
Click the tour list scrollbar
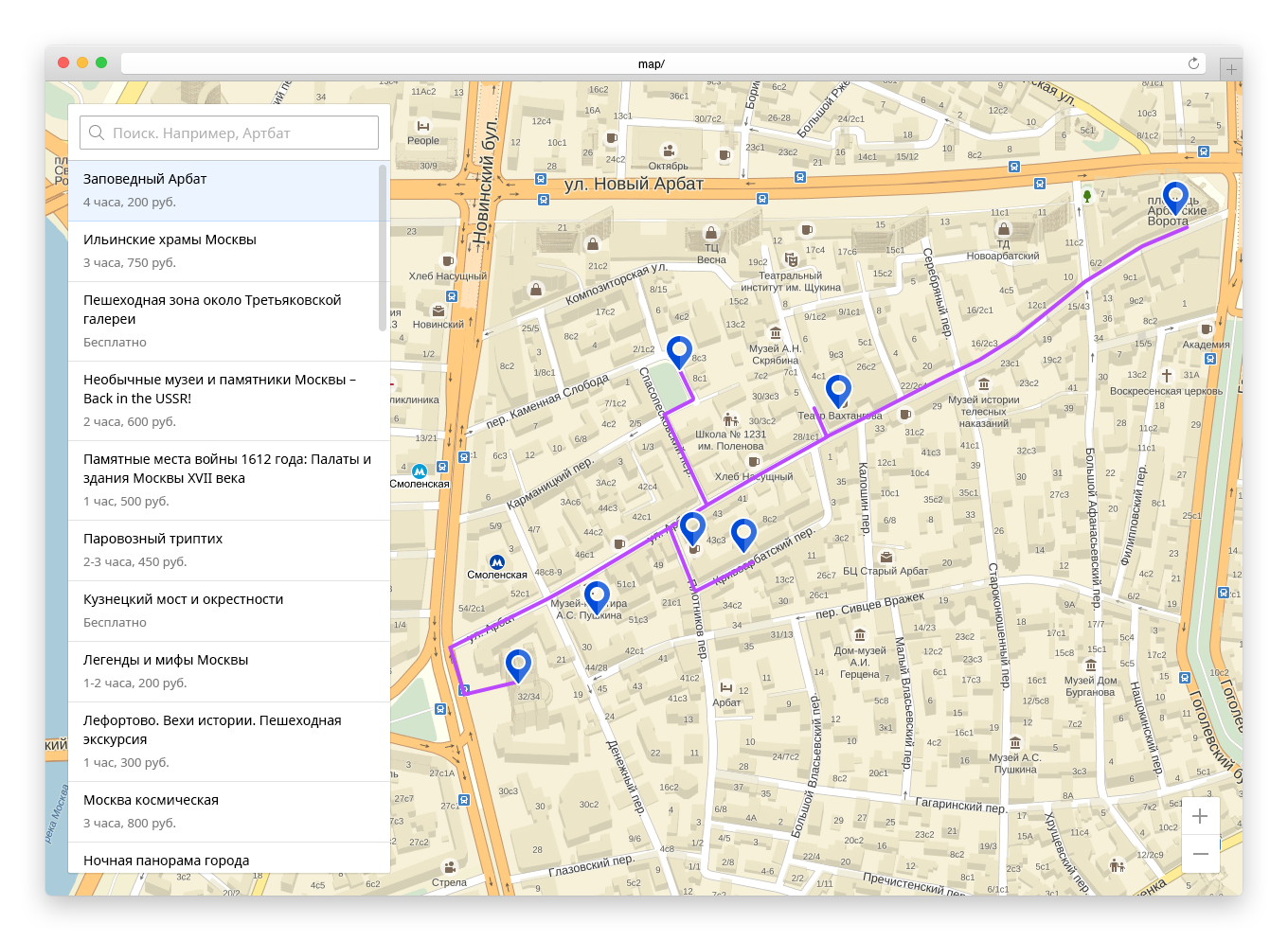tap(383, 248)
